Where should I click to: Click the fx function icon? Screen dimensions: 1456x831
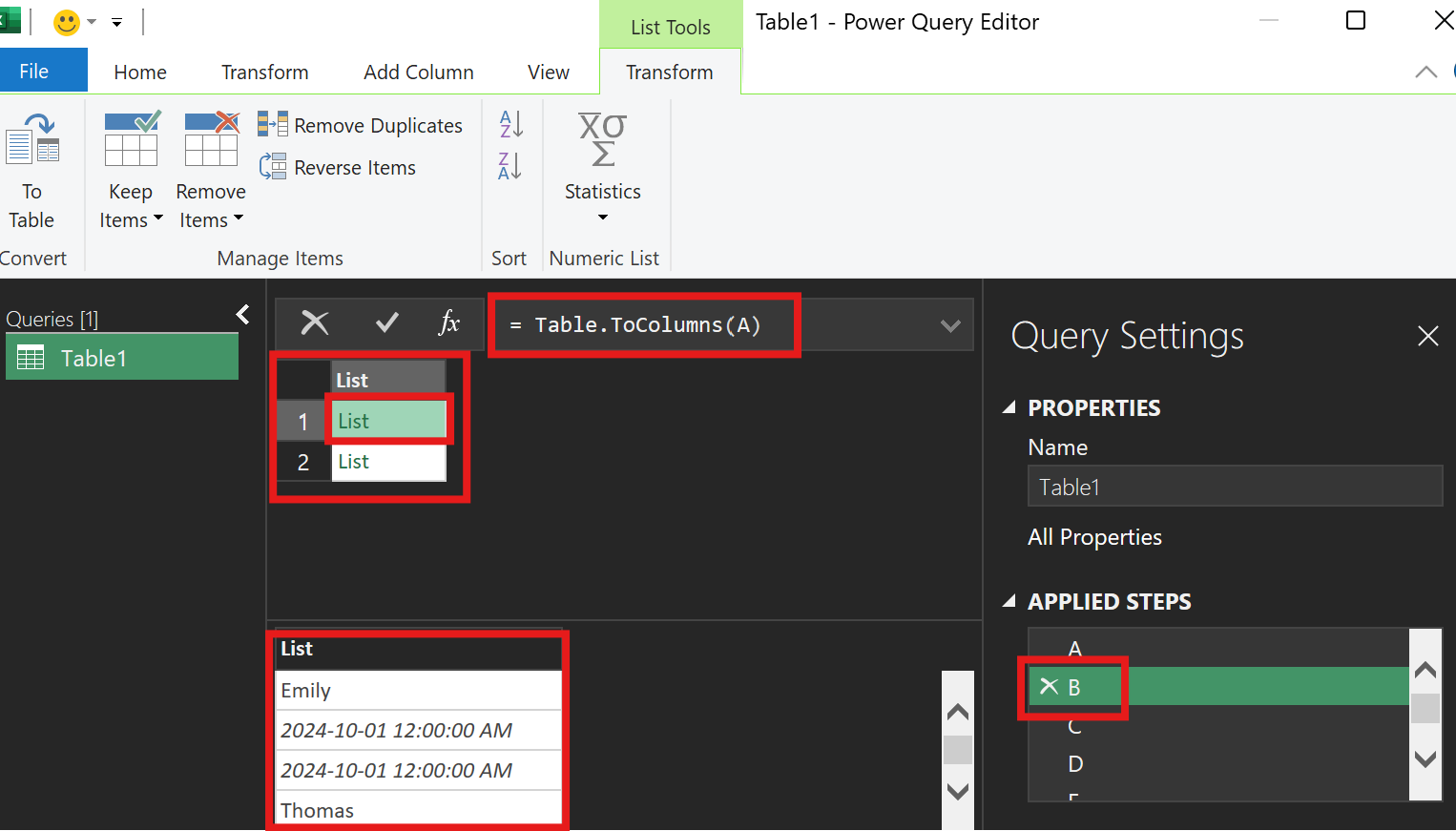click(448, 323)
